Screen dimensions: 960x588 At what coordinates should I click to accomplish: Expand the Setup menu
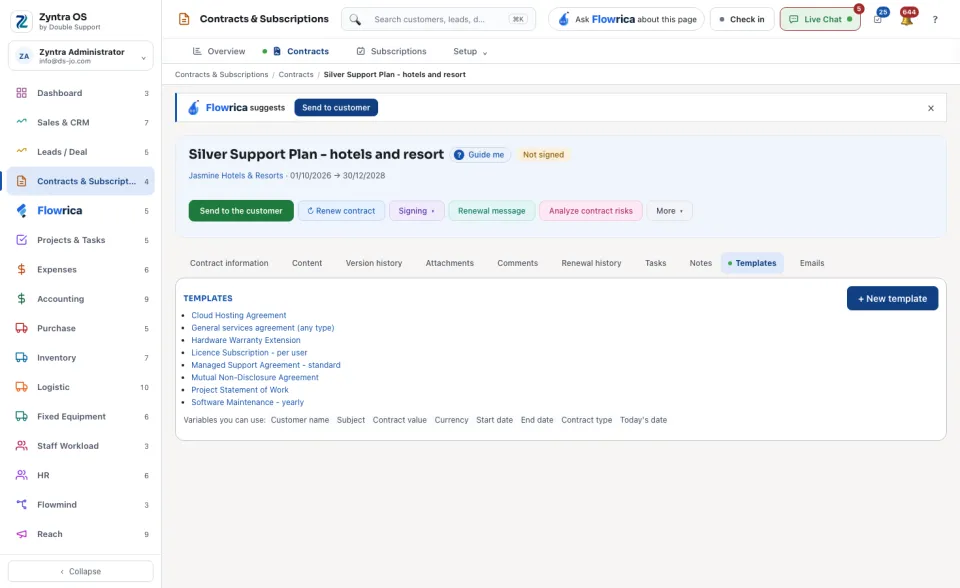470,51
